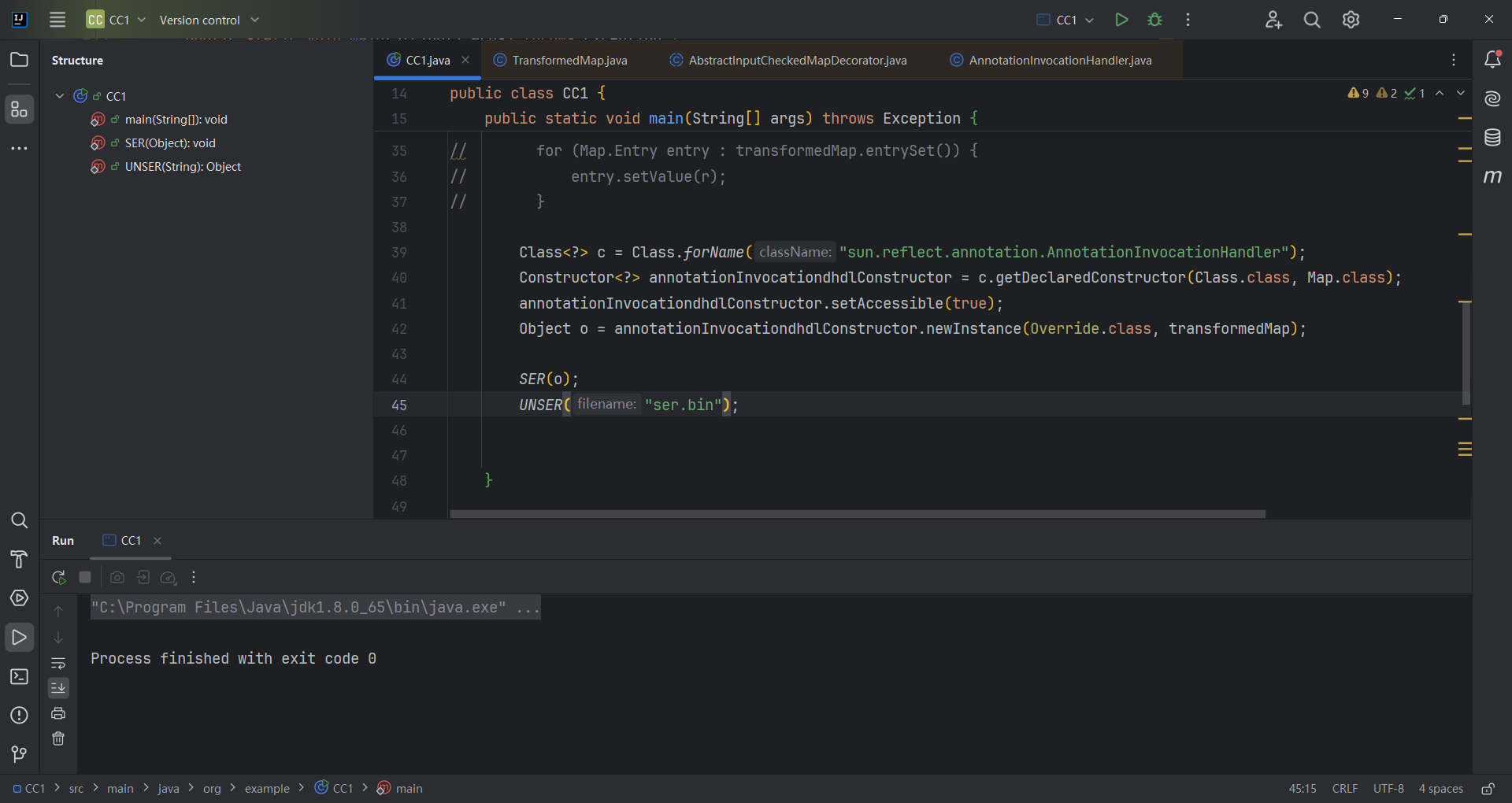Open the Build hammer tool window
1512x803 pixels.
coord(19,560)
